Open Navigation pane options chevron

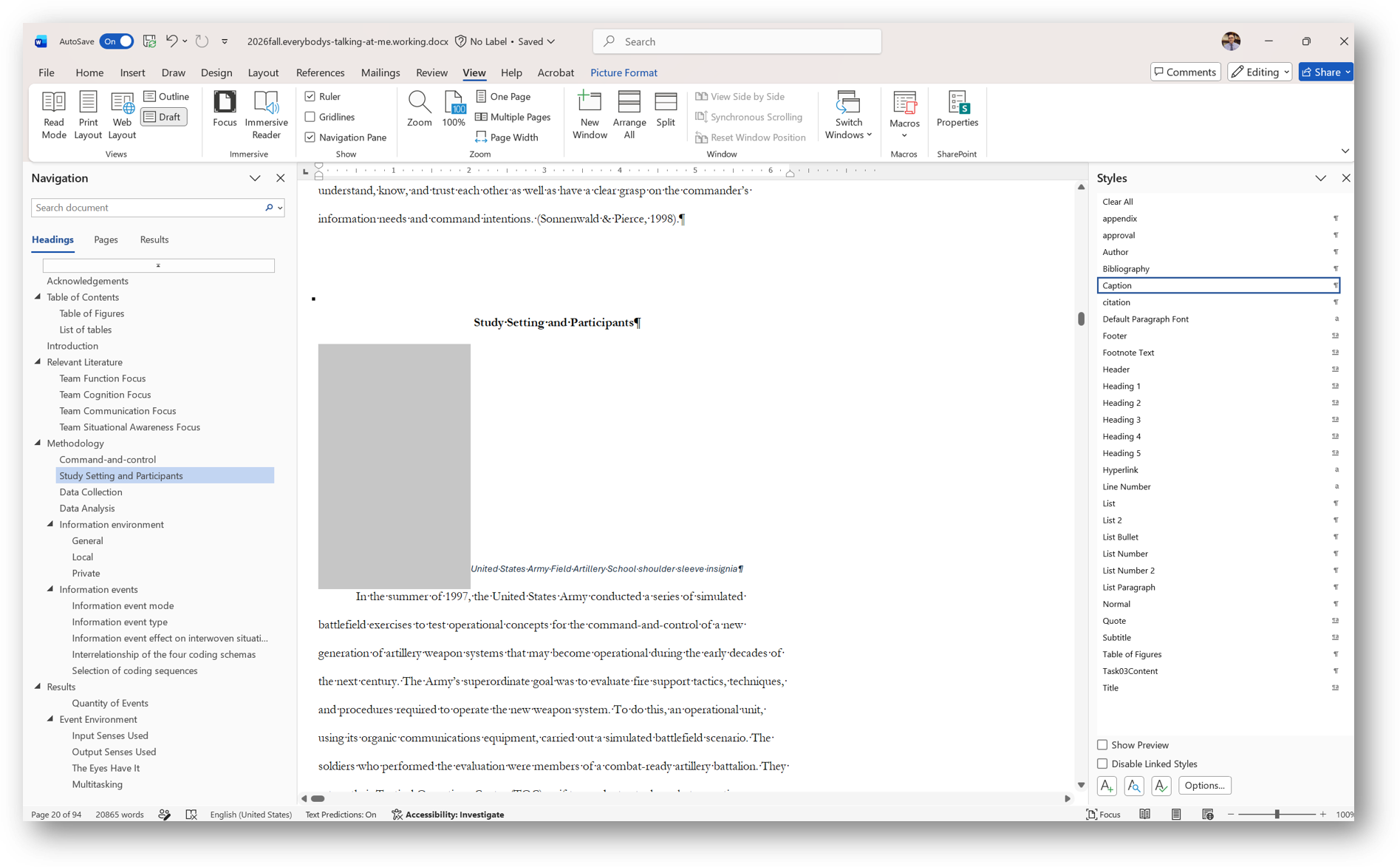click(x=255, y=178)
